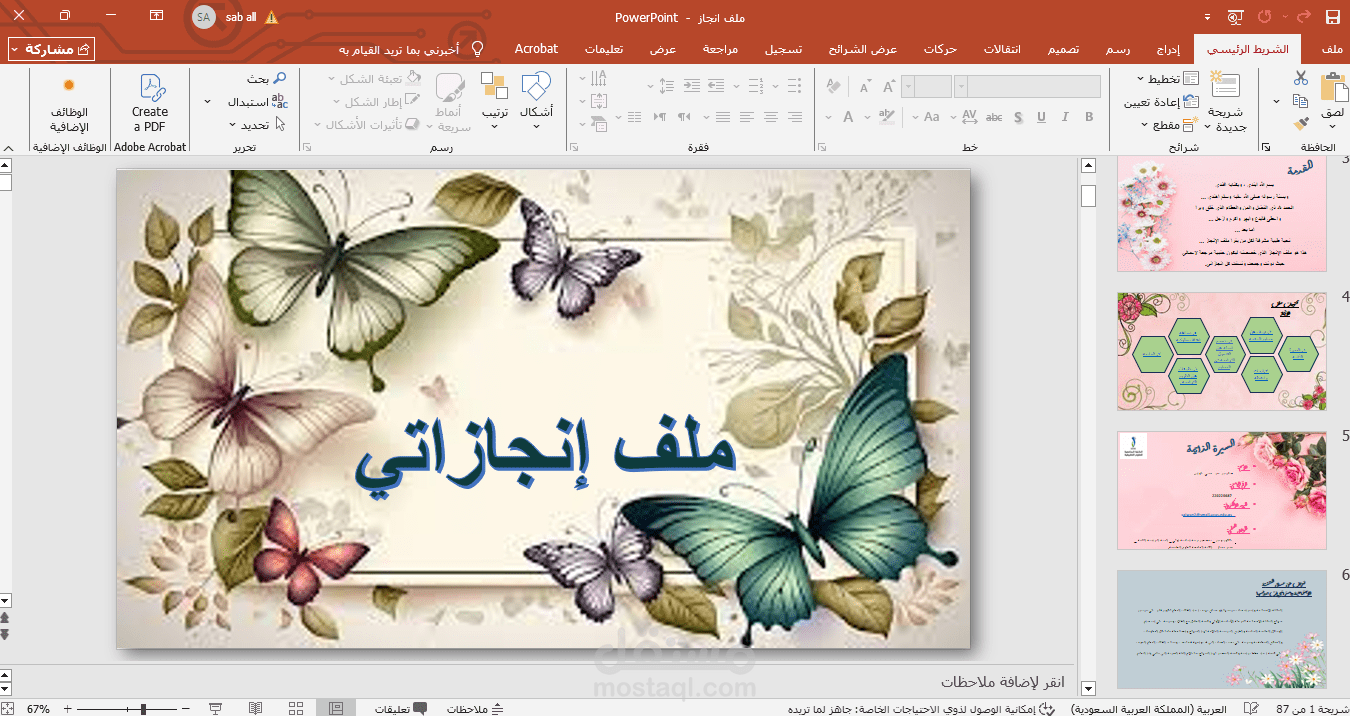Open the Design (تصميم) ribbon tab
The height and width of the screenshot is (716, 1350).
click(1063, 48)
